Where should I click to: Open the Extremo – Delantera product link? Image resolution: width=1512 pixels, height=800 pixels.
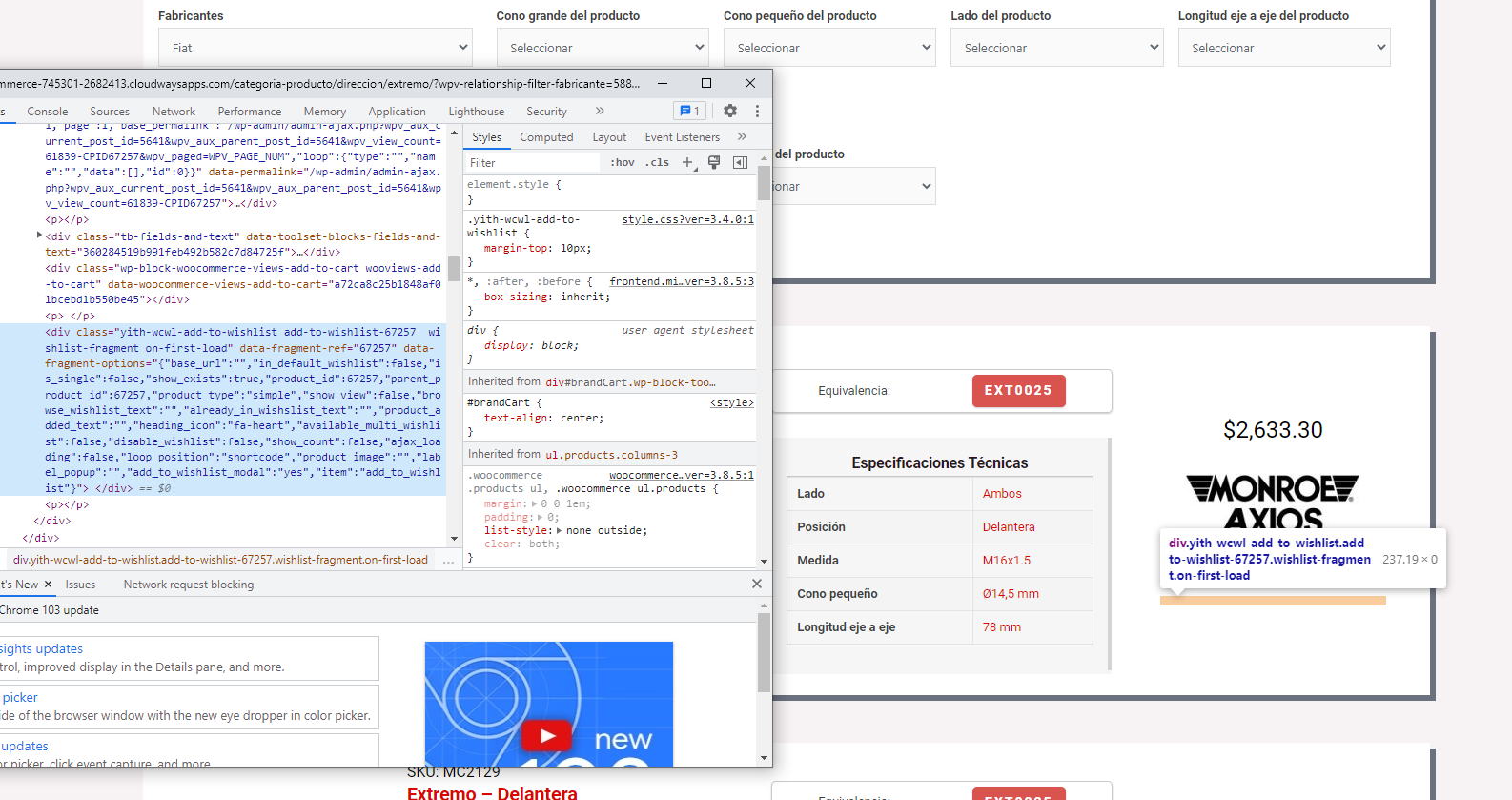click(x=492, y=792)
